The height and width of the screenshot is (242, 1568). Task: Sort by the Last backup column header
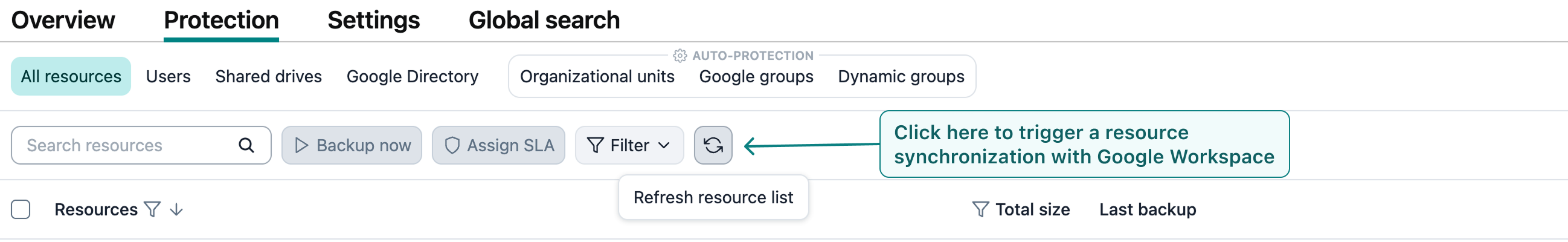point(1147,210)
